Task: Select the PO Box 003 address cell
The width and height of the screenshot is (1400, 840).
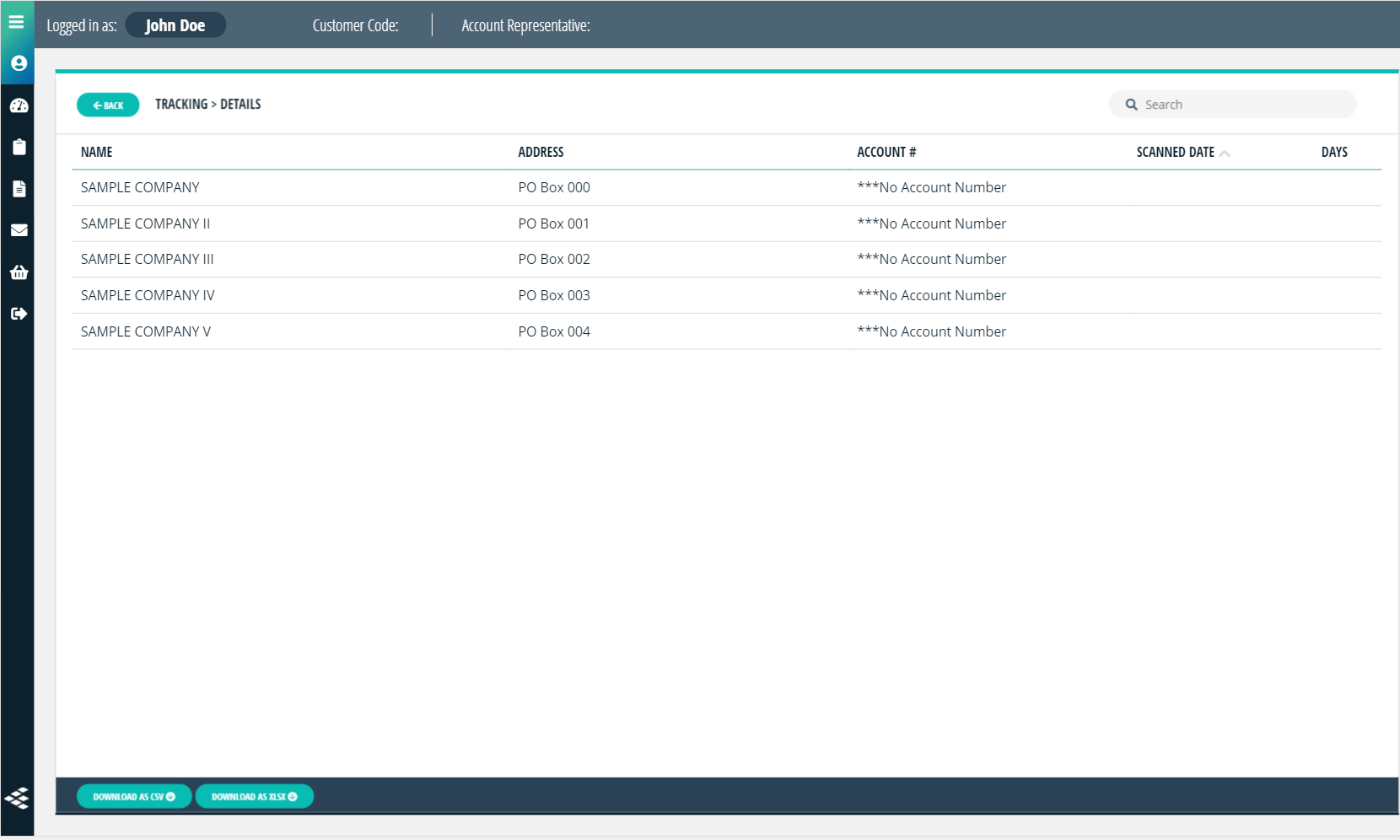Action: coord(554,295)
